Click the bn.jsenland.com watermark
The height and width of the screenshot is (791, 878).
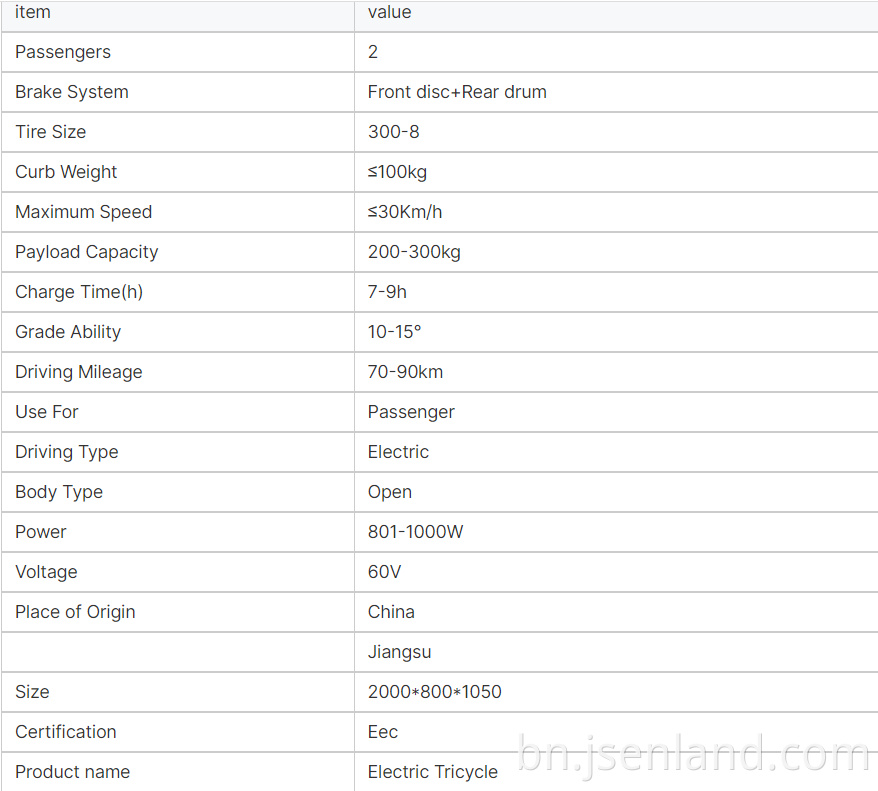(693, 755)
